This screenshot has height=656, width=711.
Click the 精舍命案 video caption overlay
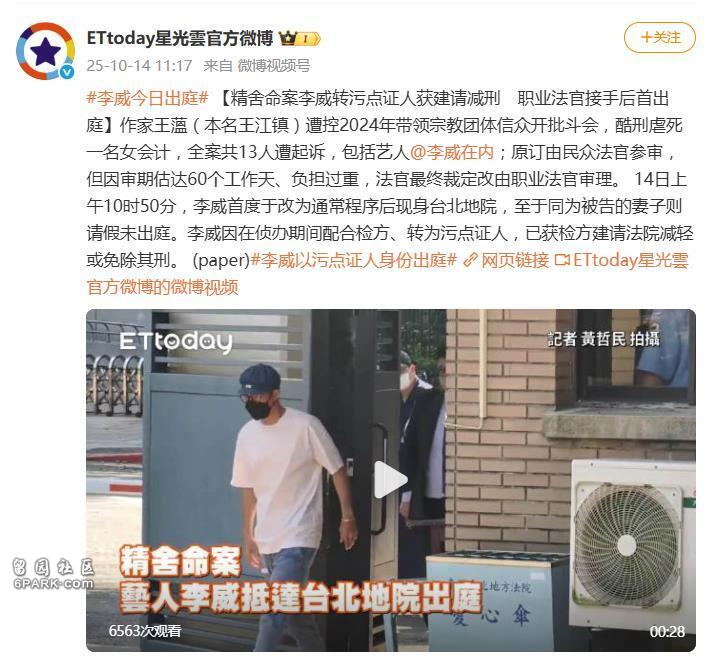180,560
